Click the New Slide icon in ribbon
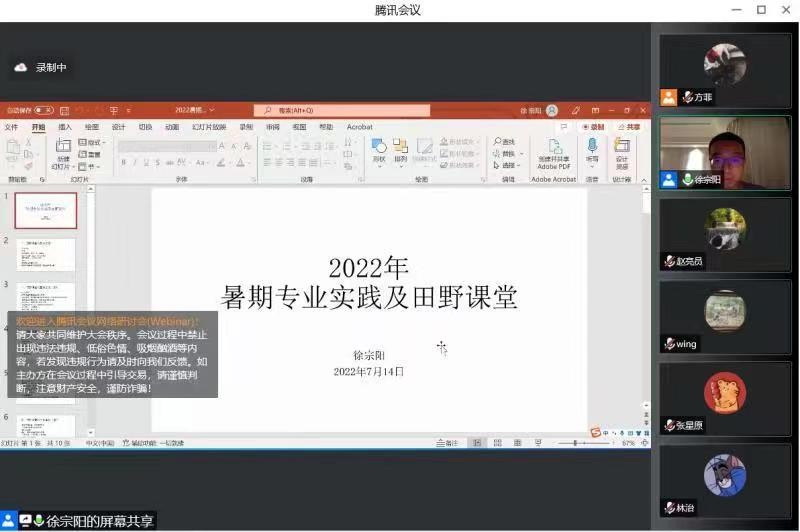 coord(63,150)
